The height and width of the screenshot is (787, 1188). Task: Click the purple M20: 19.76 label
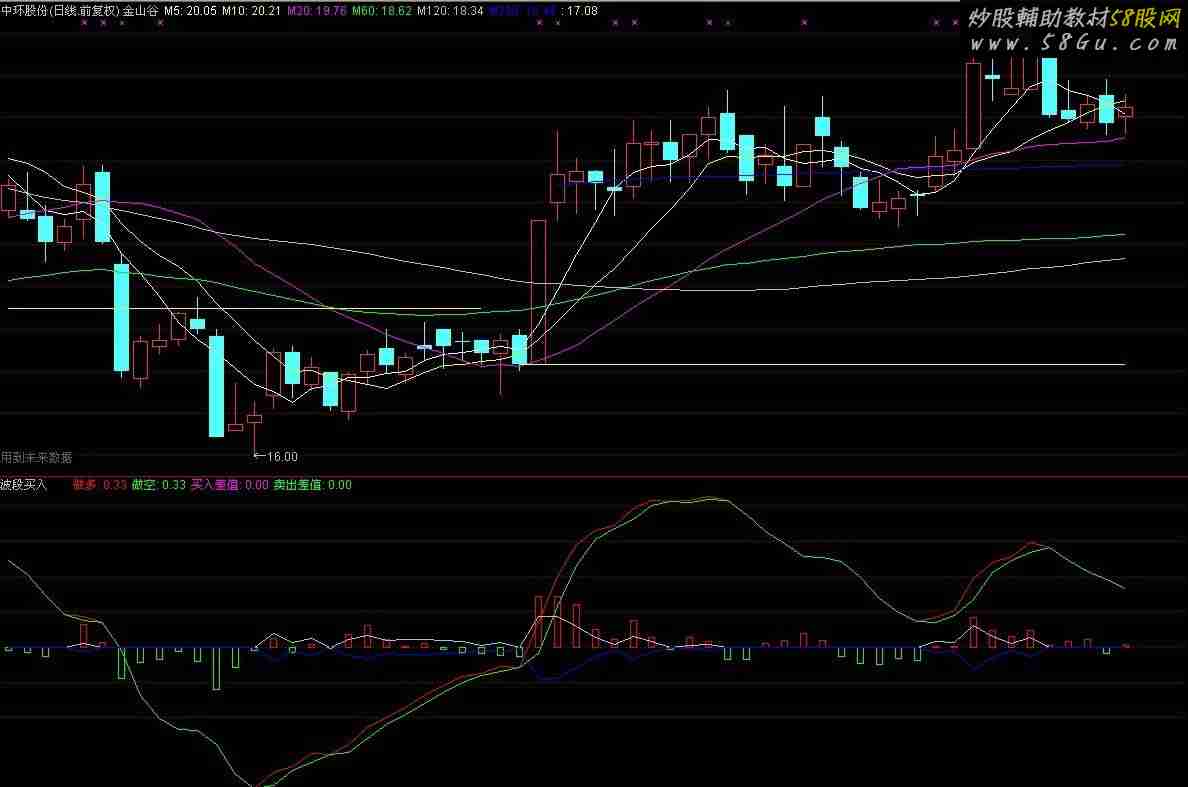[317, 10]
